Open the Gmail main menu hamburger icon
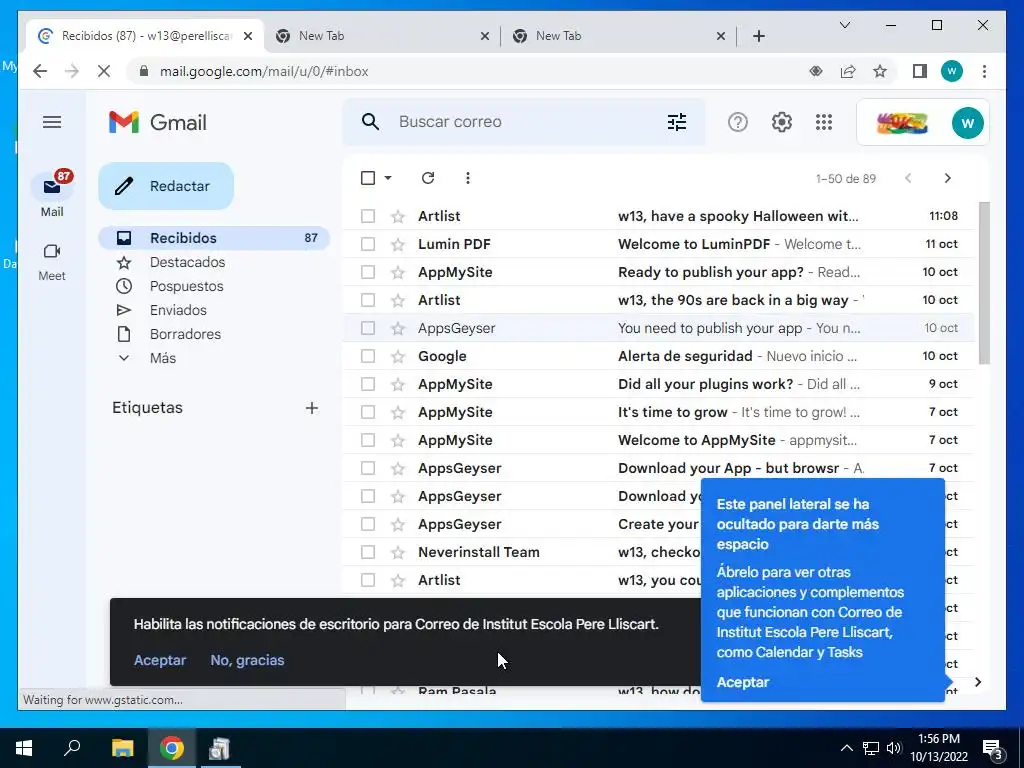 click(52, 122)
